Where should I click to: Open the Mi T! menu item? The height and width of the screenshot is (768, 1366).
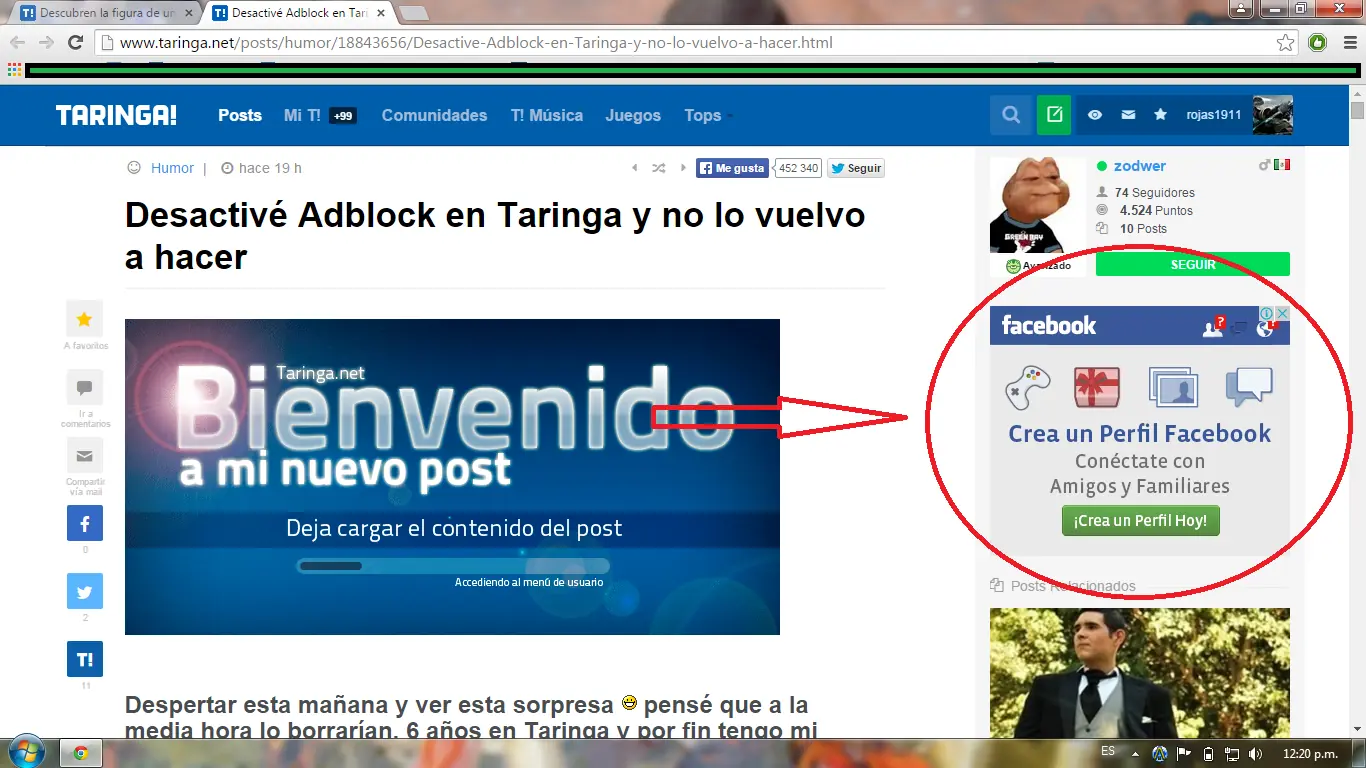pyautogui.click(x=302, y=115)
